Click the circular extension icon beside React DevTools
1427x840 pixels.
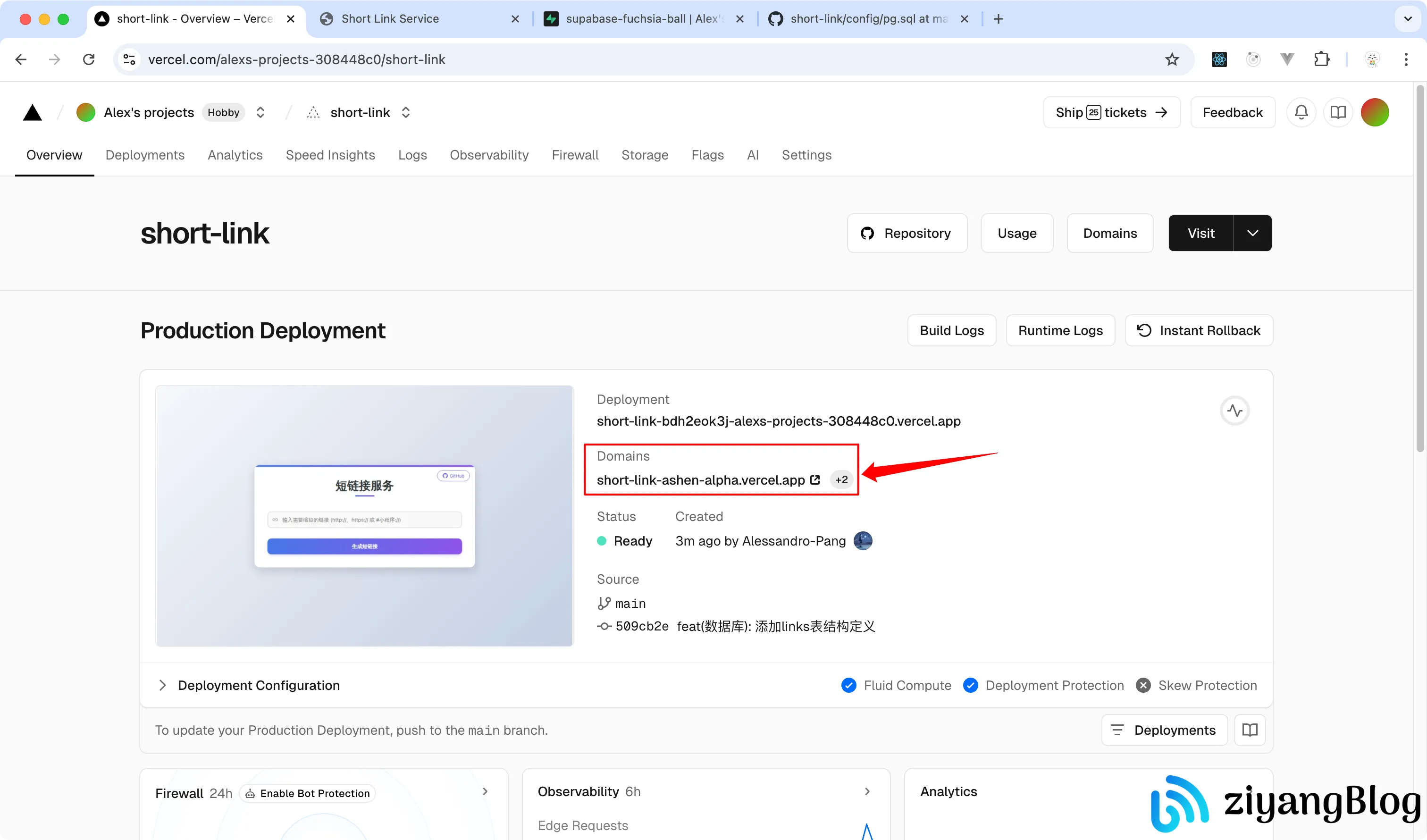tap(1253, 59)
